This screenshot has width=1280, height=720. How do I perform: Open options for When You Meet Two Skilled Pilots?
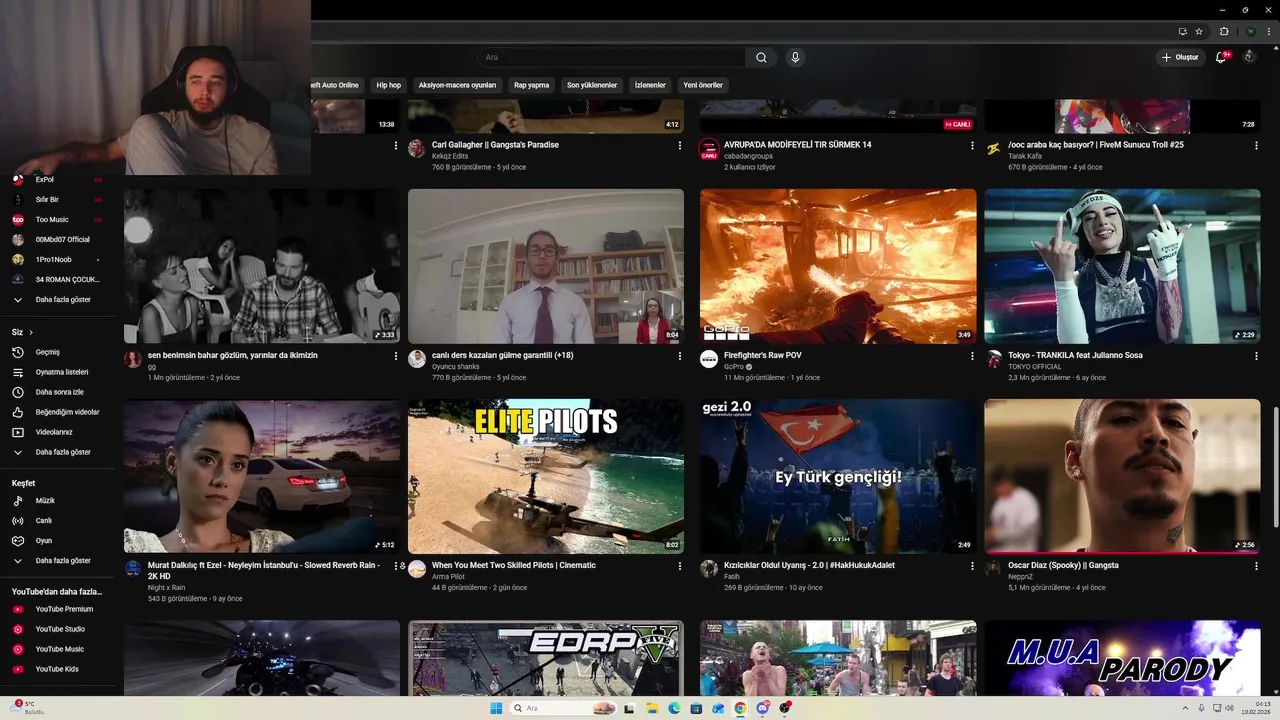tap(680, 566)
